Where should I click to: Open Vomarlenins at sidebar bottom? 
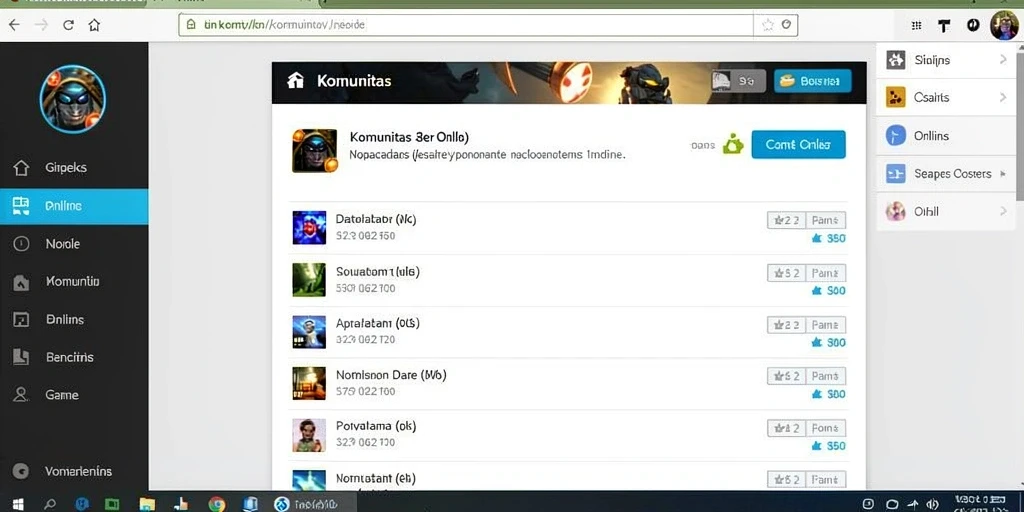74,471
